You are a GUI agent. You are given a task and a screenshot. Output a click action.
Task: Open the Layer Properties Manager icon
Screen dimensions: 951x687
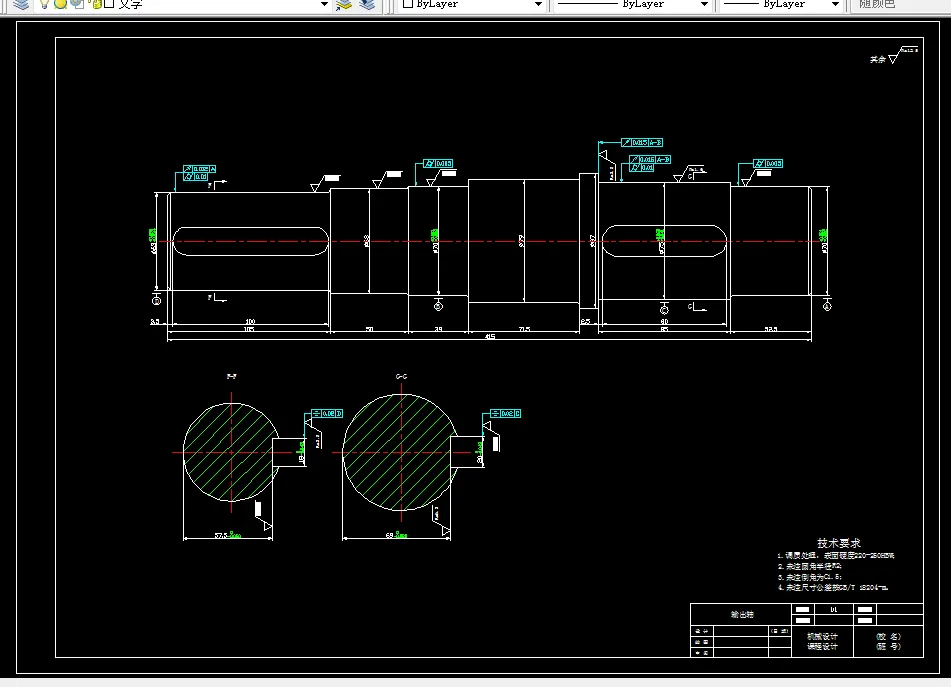[x=21, y=4]
